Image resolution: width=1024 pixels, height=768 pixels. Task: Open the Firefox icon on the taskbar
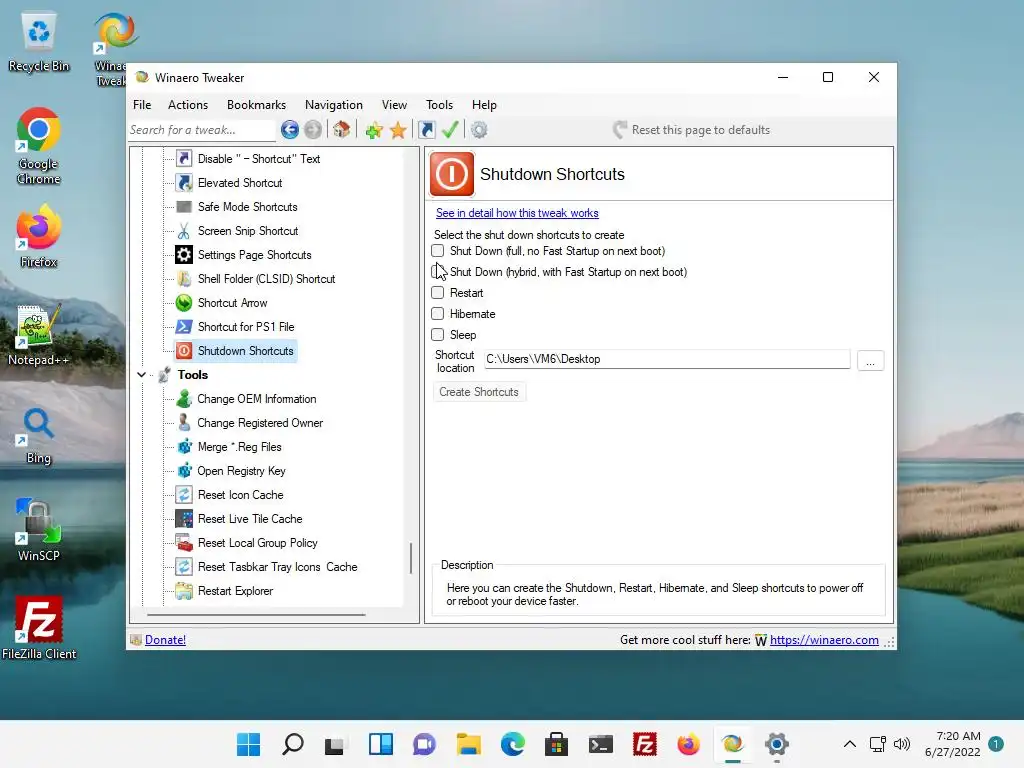tap(688, 744)
